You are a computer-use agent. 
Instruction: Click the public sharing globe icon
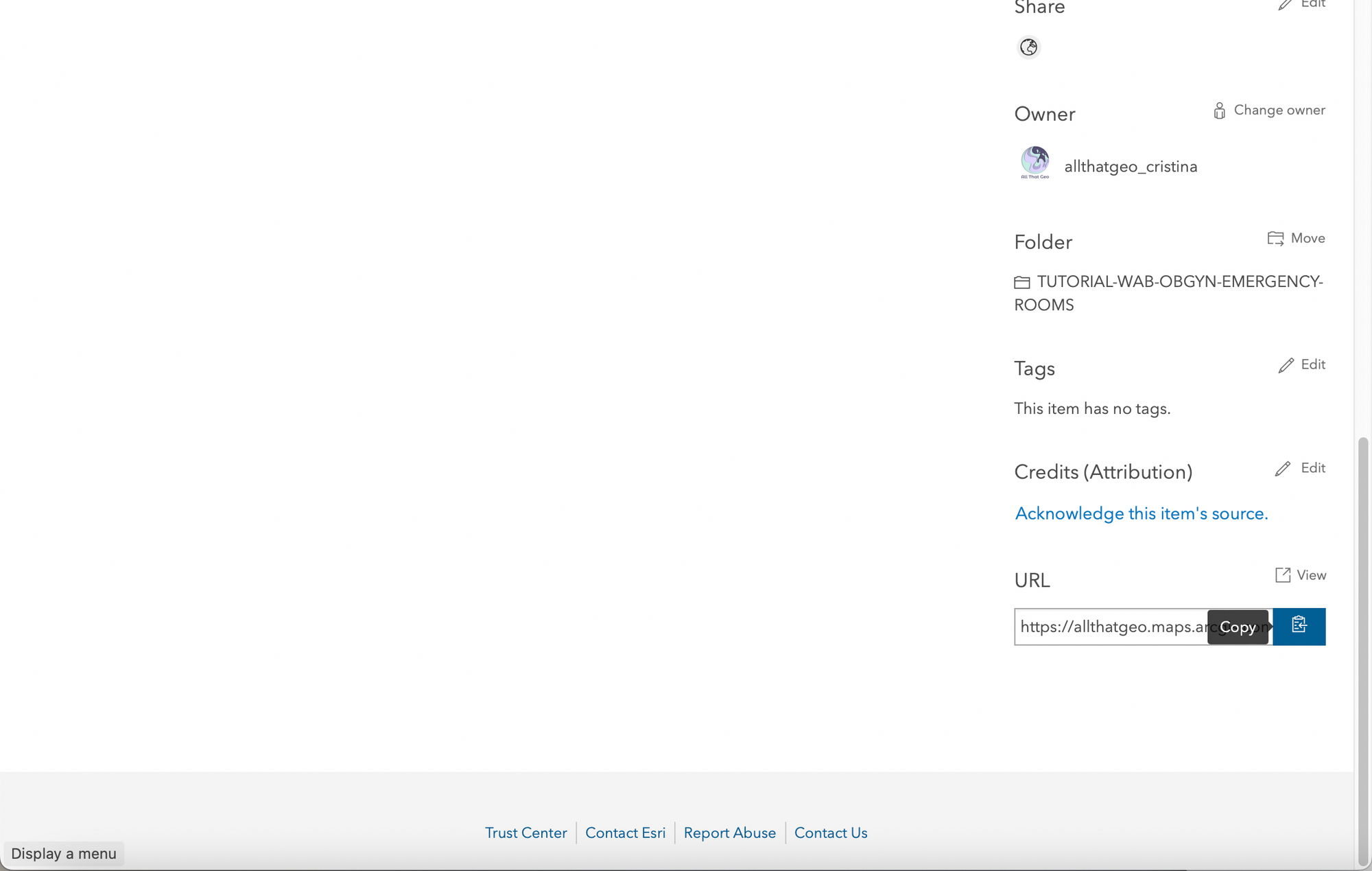(x=1028, y=47)
